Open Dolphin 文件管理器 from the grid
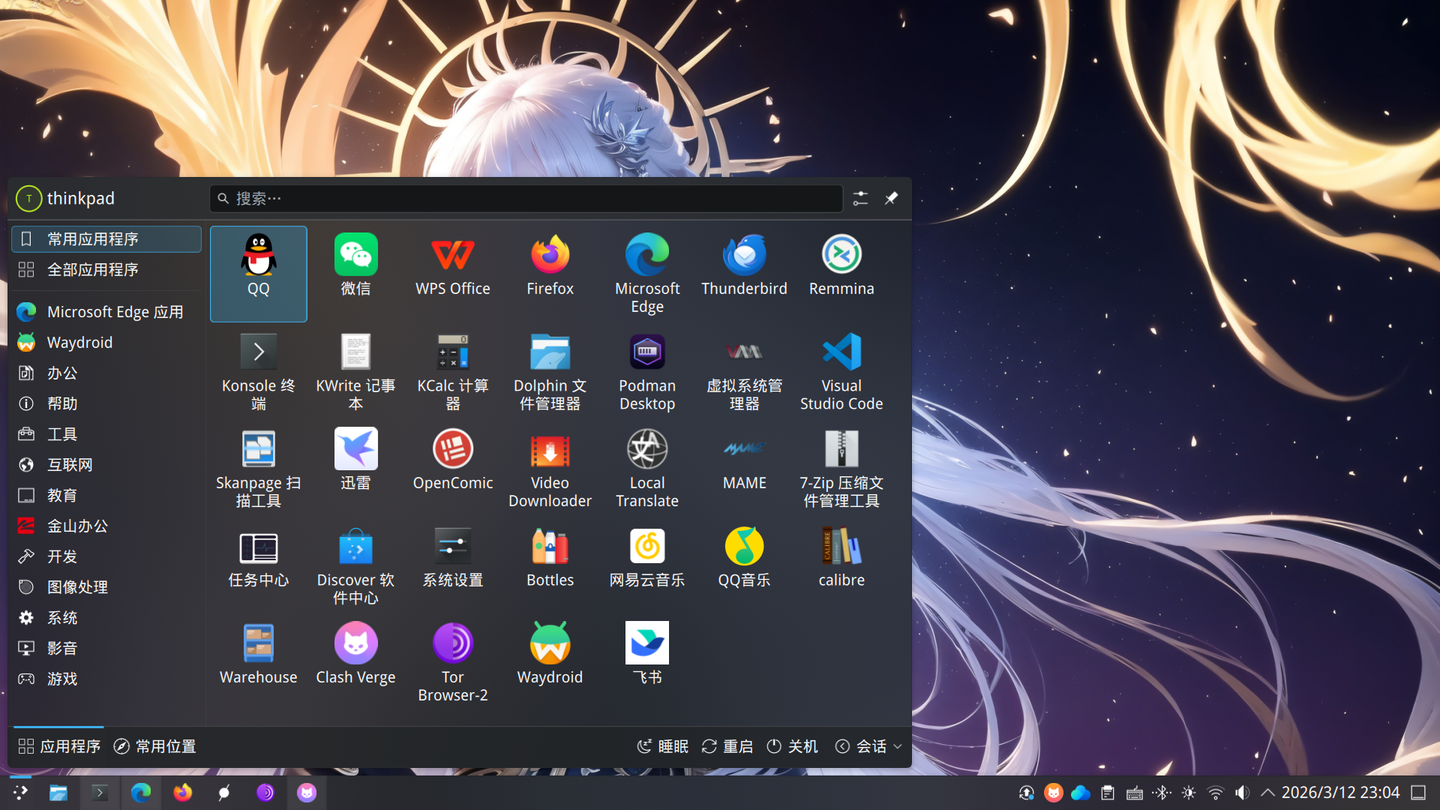Viewport: 1440px width, 810px height. pyautogui.click(x=550, y=372)
